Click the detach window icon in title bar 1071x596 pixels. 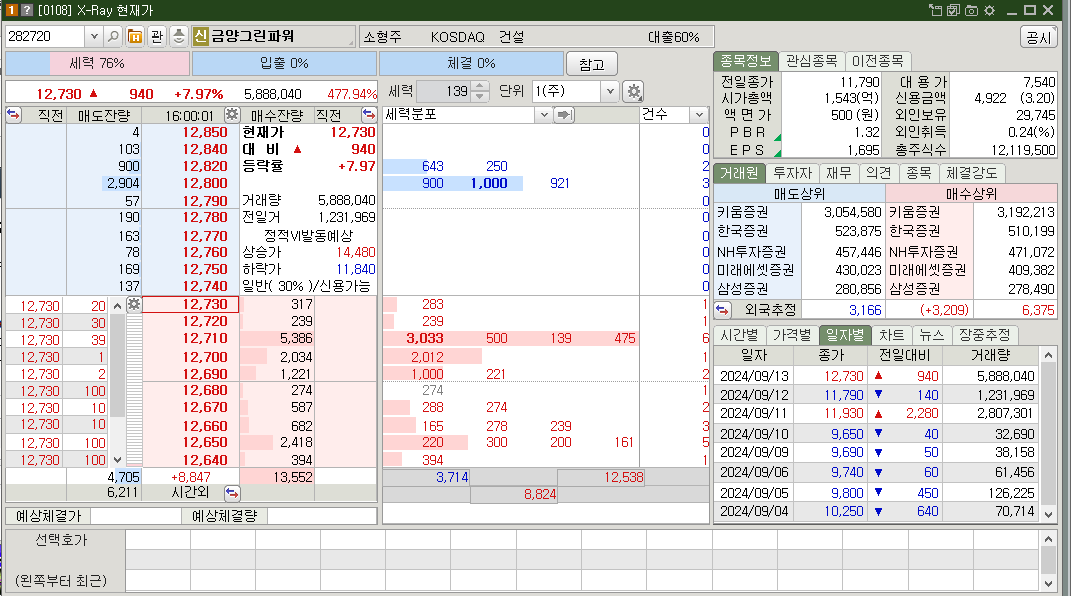click(x=935, y=10)
